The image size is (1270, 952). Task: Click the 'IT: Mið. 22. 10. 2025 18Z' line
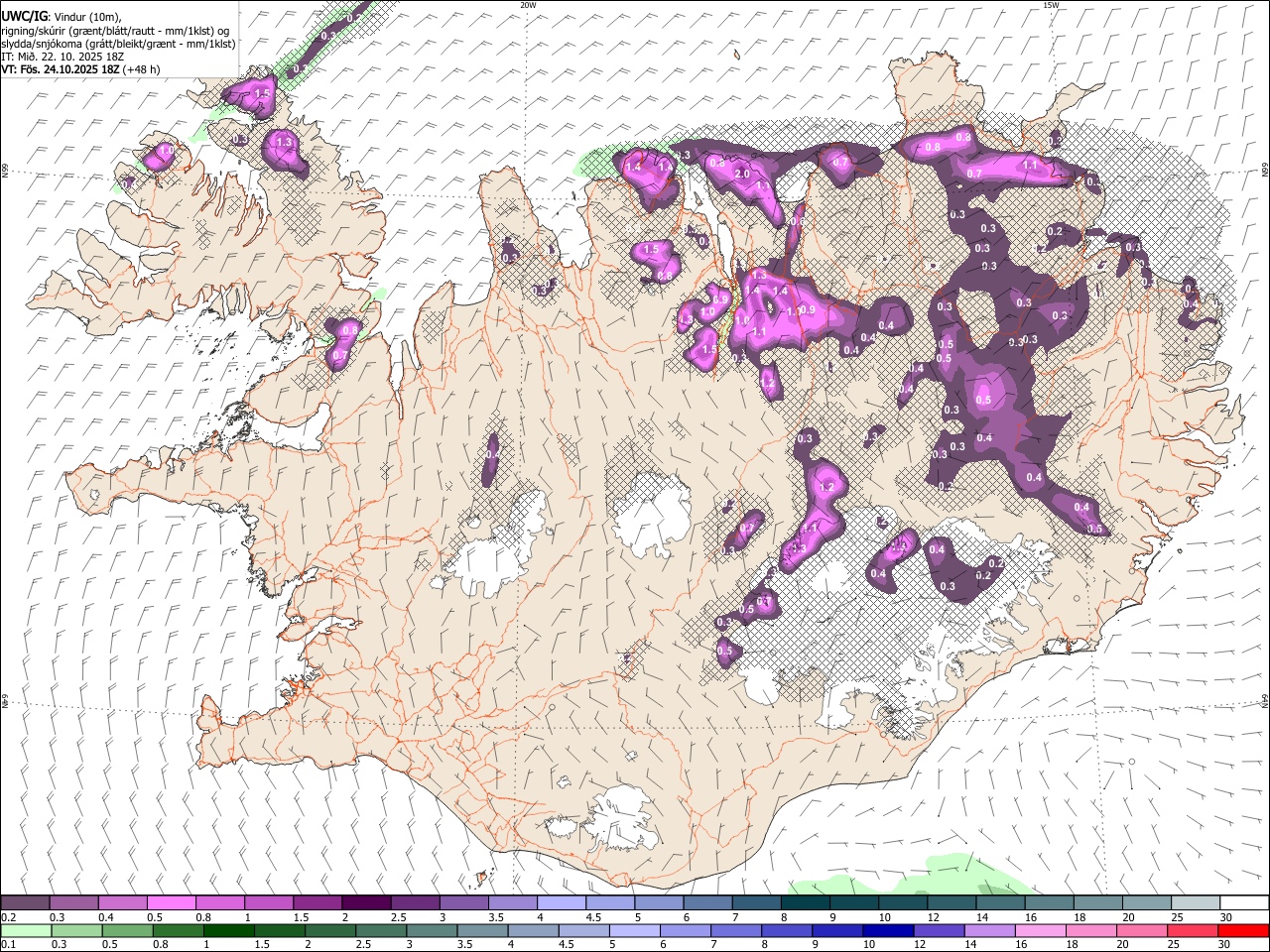coord(63,57)
